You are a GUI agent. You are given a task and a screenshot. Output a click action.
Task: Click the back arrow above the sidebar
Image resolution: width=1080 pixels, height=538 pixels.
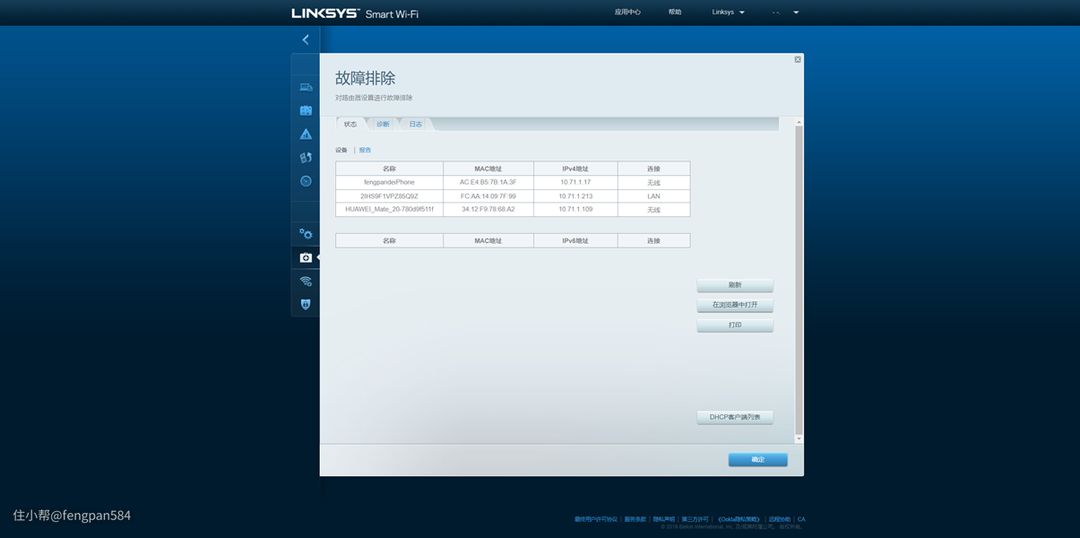coord(305,40)
